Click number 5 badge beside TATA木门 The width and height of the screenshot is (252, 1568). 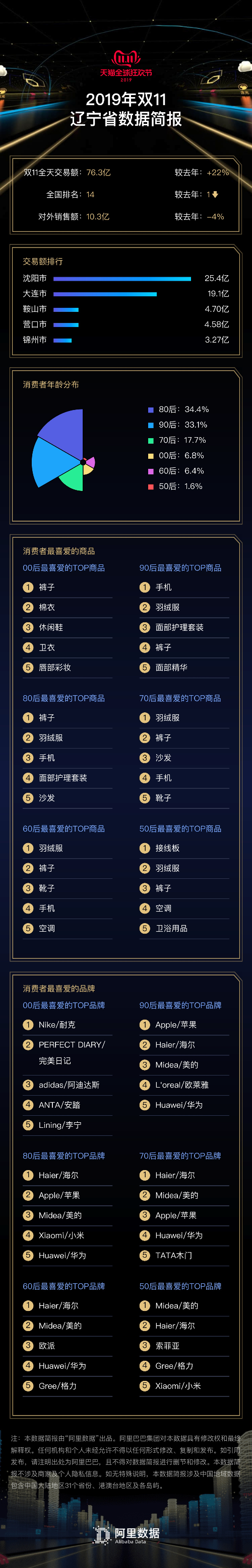pos(145,1255)
